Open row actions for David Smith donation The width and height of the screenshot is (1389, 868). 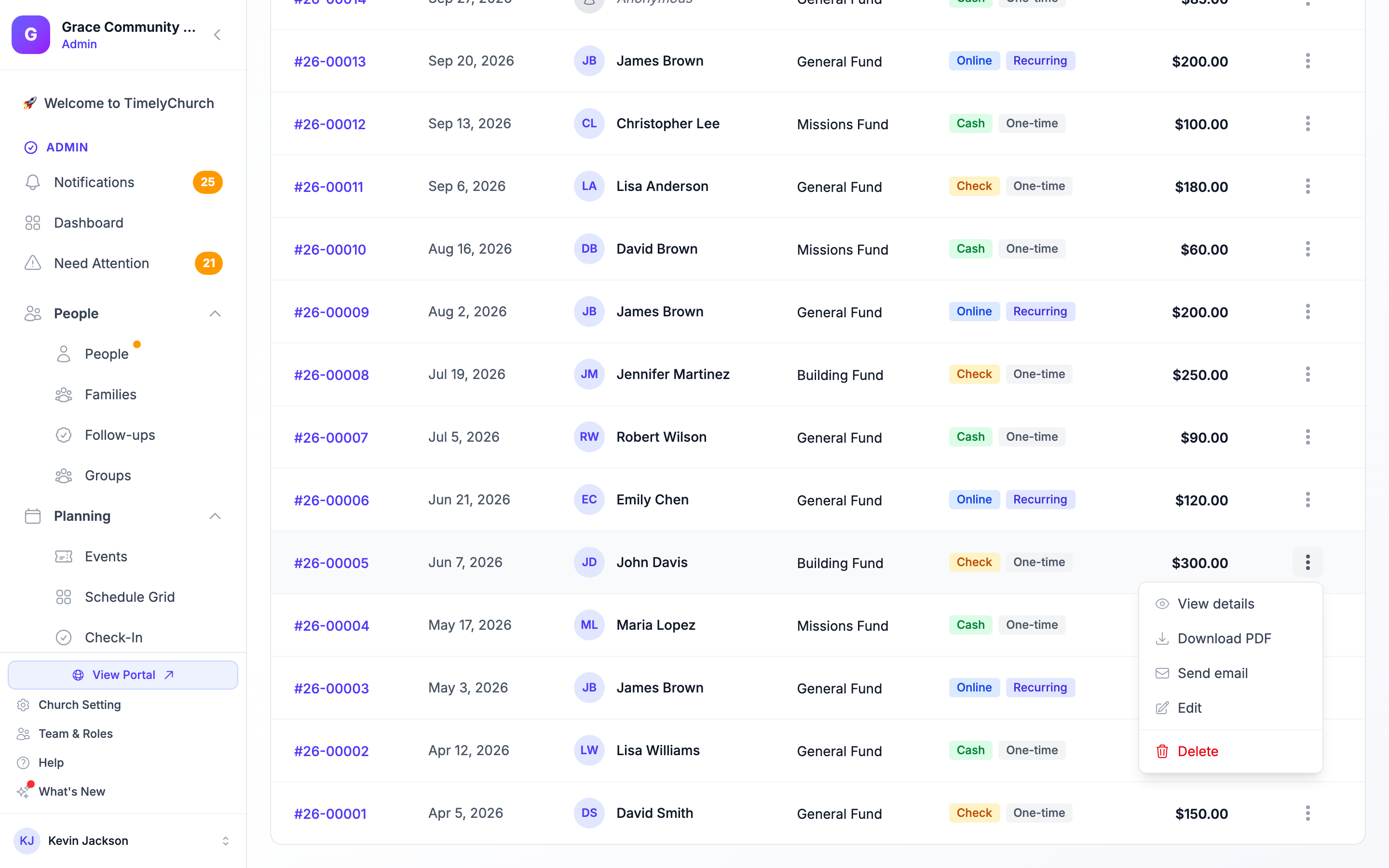click(1307, 813)
